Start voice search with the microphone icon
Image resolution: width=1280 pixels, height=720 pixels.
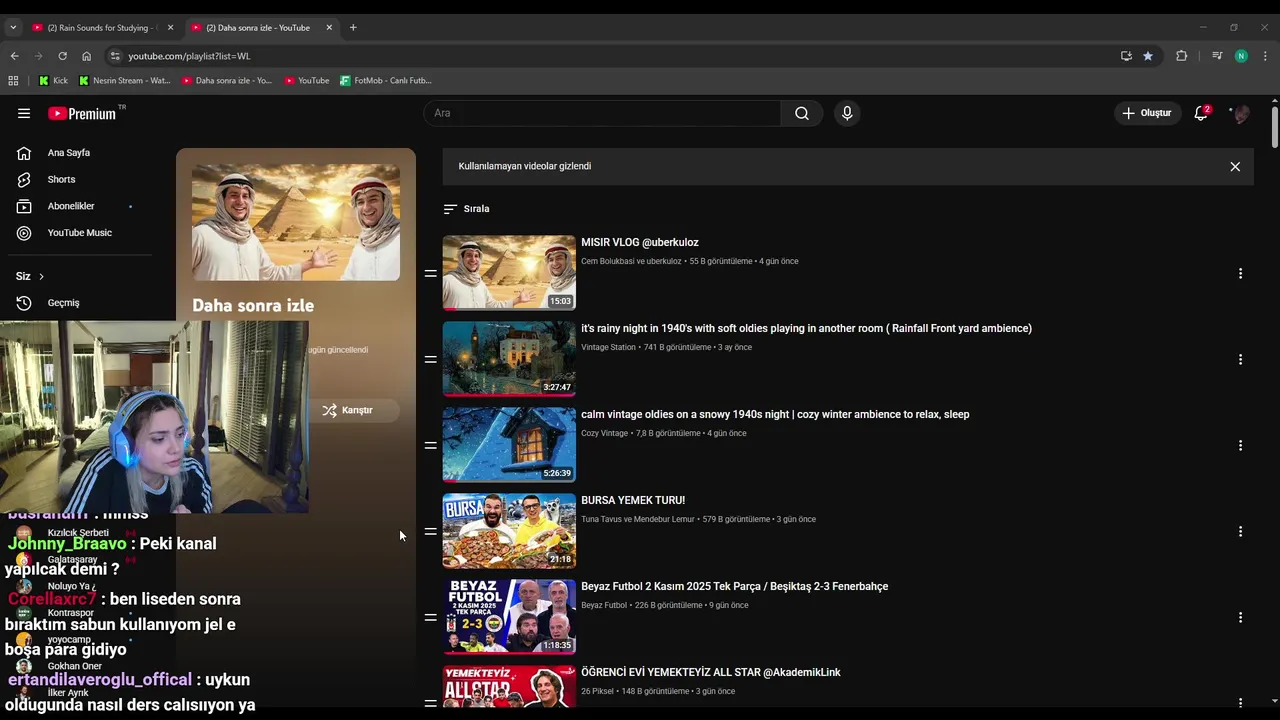click(x=847, y=113)
